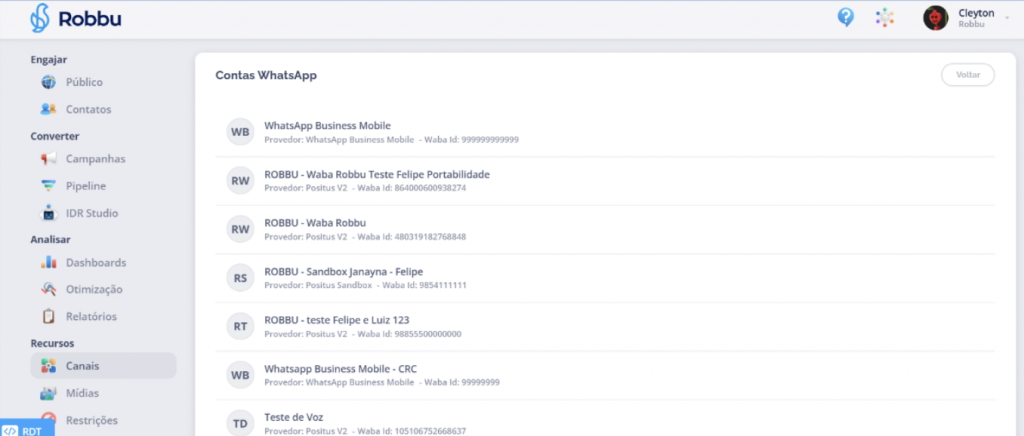Open Mídias in the sidebar
This screenshot has height=436, width=1024.
click(82, 393)
